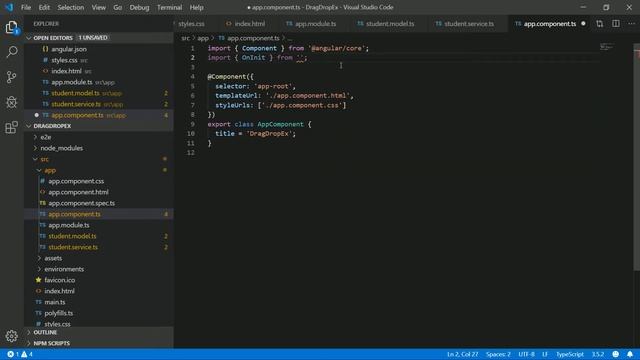Open the editor More Actions ellipsis

point(631,24)
